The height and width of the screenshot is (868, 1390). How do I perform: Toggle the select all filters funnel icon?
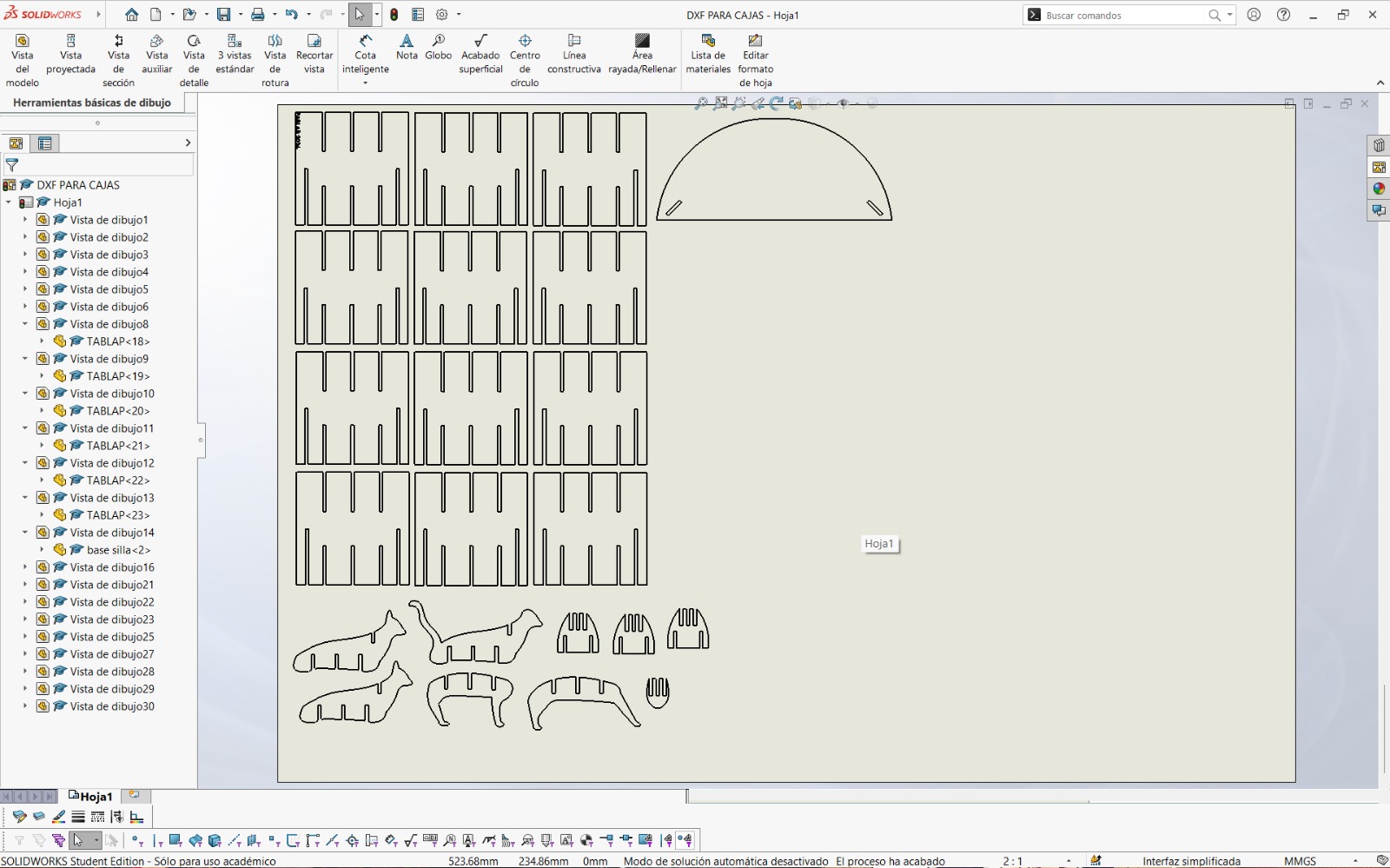tap(58, 840)
